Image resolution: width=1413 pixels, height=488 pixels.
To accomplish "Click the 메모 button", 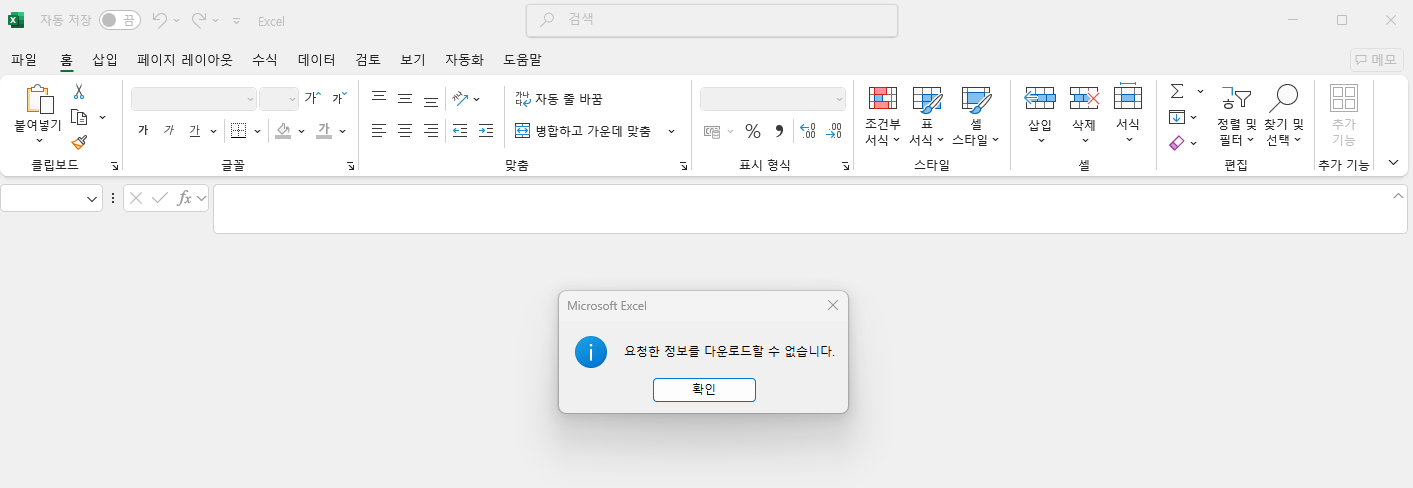I will coord(1376,60).
